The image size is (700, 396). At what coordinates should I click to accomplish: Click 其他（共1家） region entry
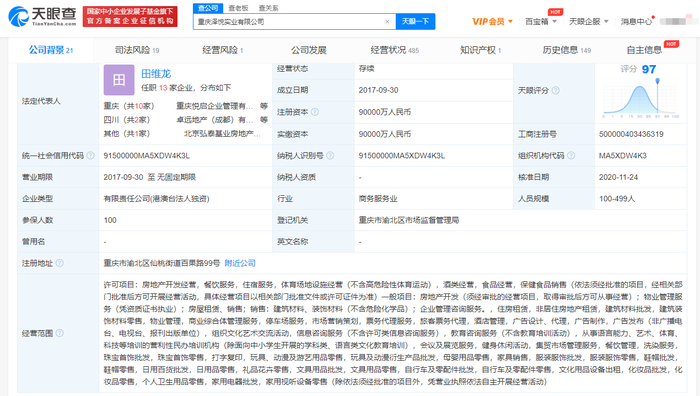127,133
